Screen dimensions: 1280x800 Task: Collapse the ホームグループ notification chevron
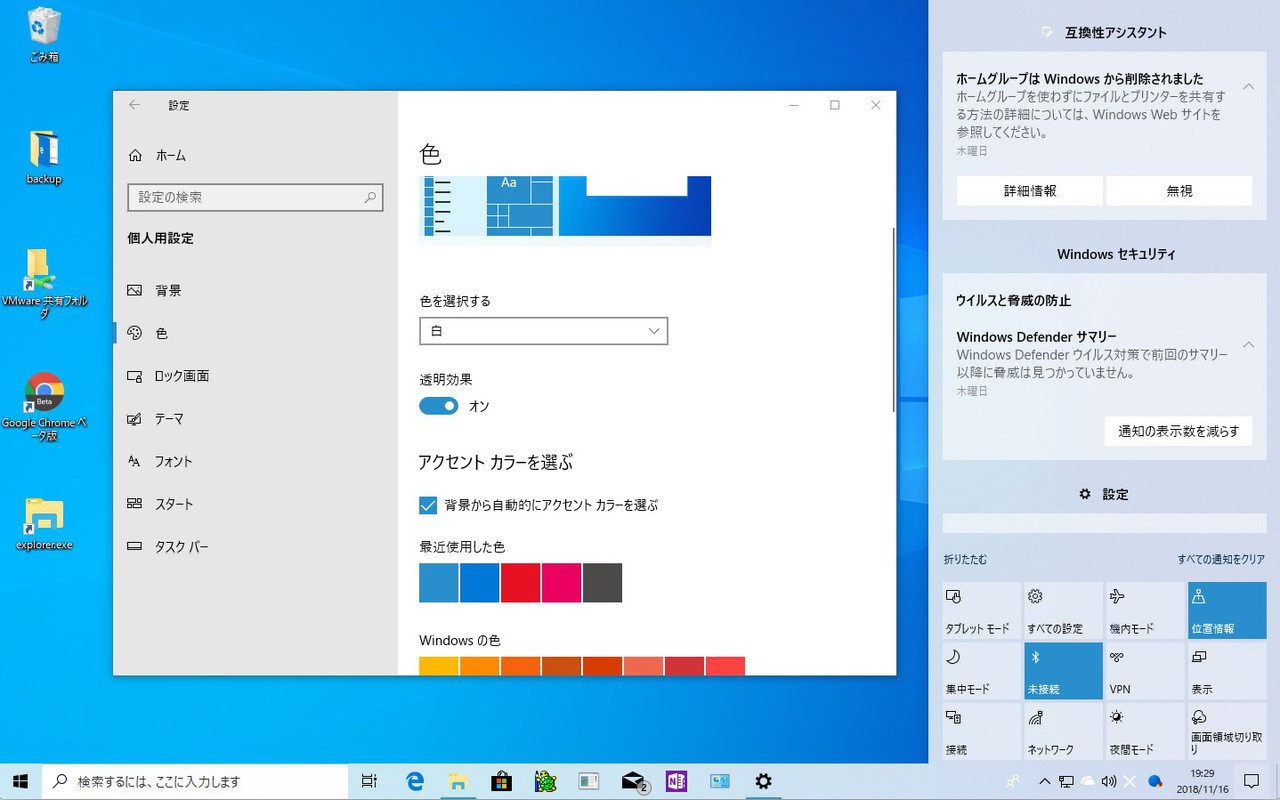[x=1249, y=87]
